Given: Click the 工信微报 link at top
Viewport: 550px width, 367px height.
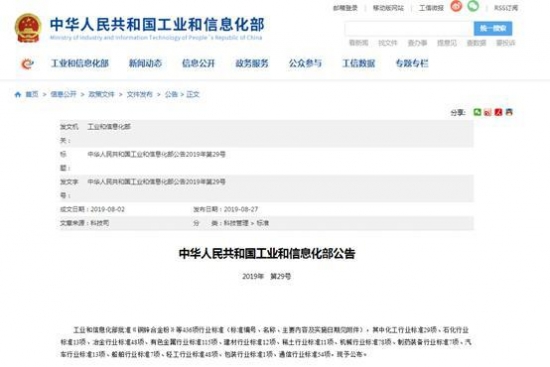Looking at the screenshot, I should 431,8.
